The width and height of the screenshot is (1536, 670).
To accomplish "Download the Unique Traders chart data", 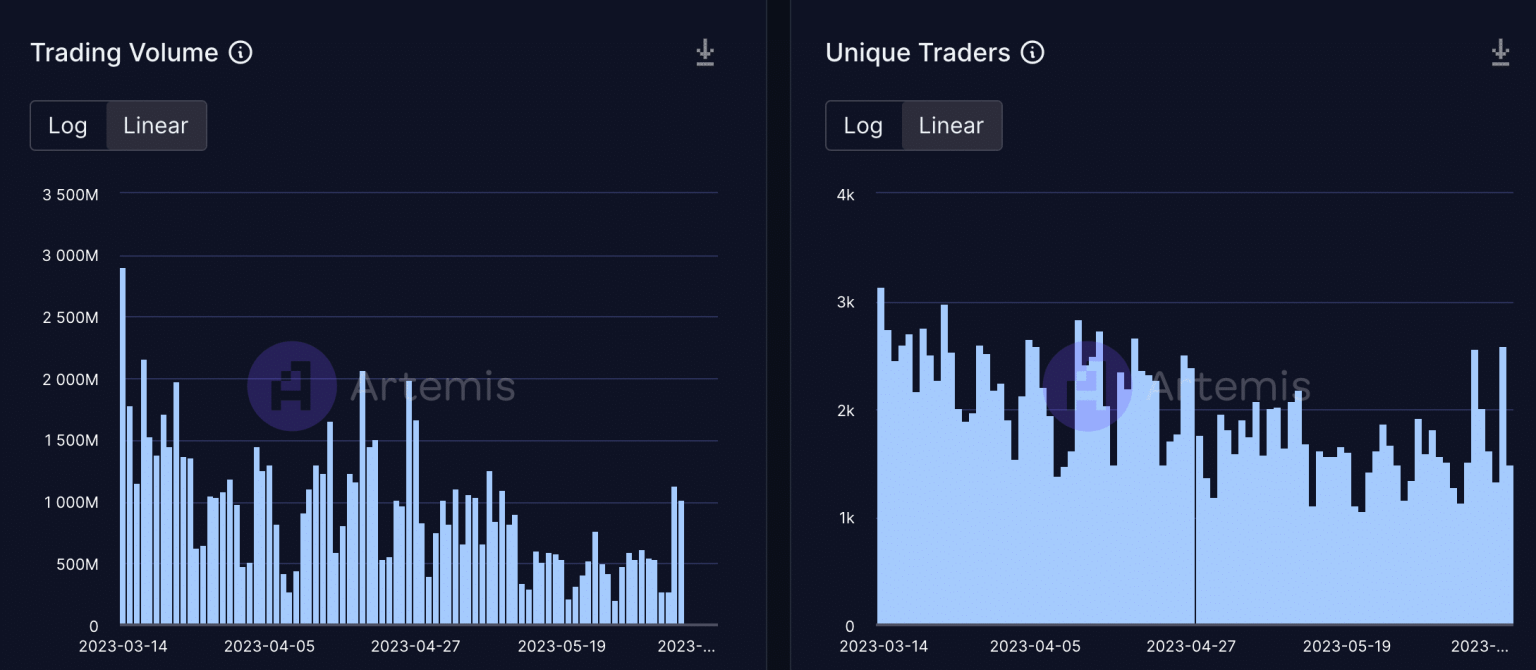I will (1500, 53).
